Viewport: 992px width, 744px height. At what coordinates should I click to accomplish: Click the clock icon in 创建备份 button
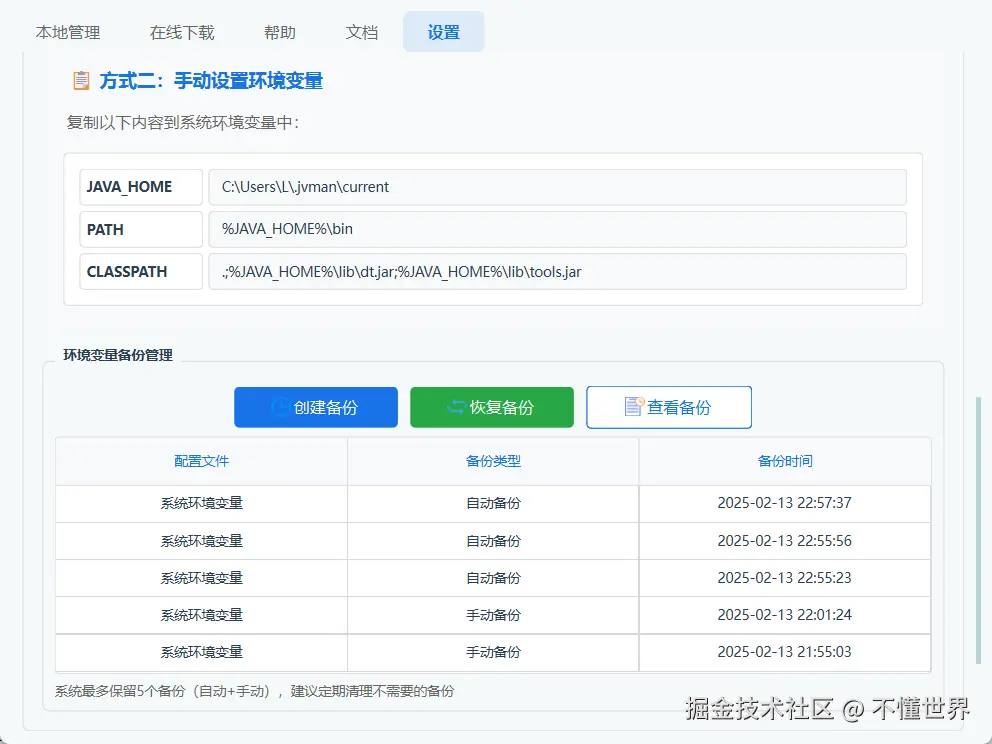[280, 407]
